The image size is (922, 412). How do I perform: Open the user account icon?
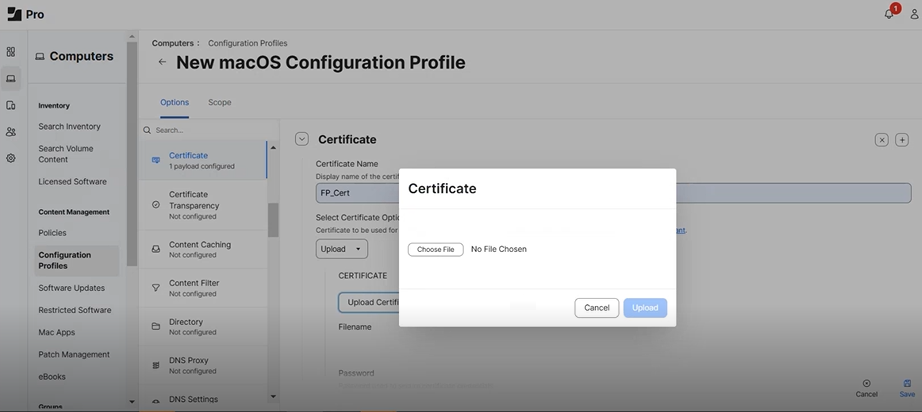[913, 15]
